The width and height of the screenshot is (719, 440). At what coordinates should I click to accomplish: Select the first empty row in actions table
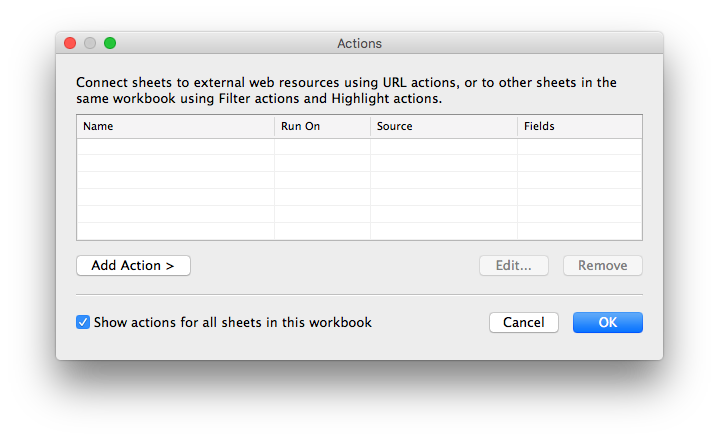click(x=360, y=147)
